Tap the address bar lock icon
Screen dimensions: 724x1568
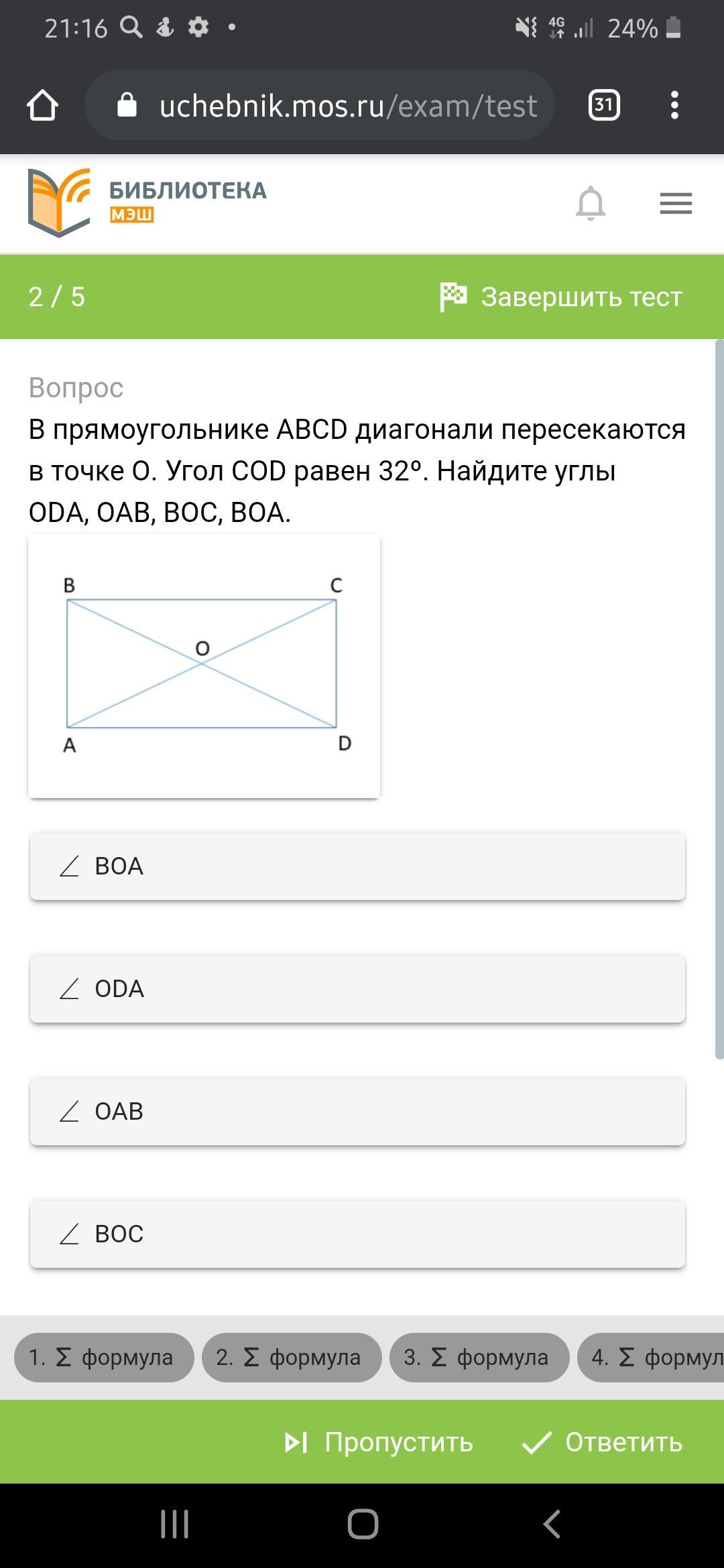click(x=127, y=105)
